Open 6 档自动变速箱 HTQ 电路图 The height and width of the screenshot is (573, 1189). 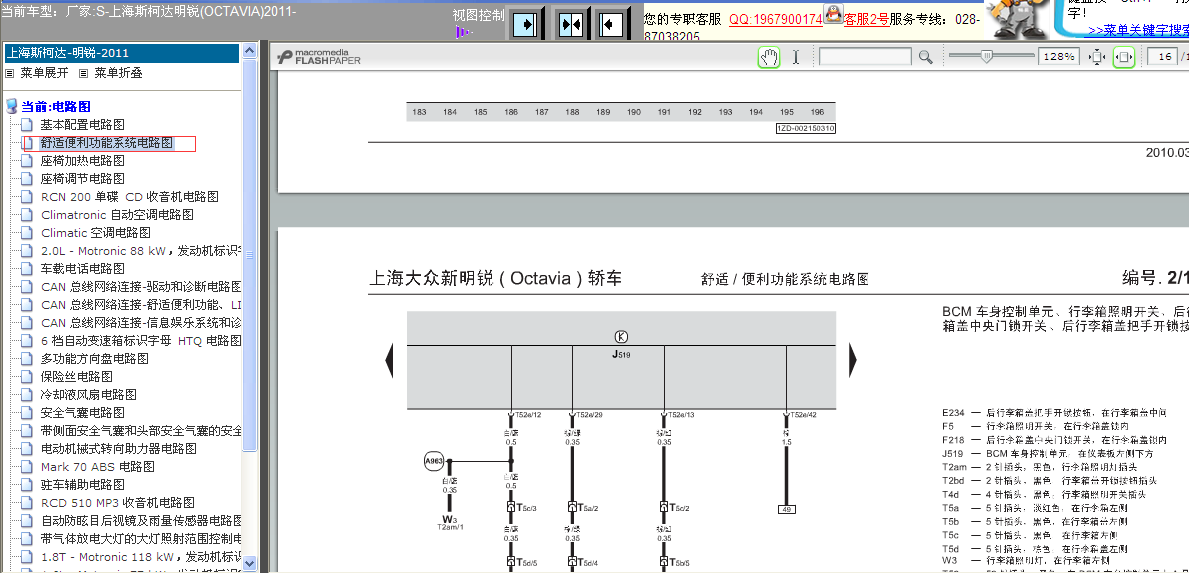[141, 341]
